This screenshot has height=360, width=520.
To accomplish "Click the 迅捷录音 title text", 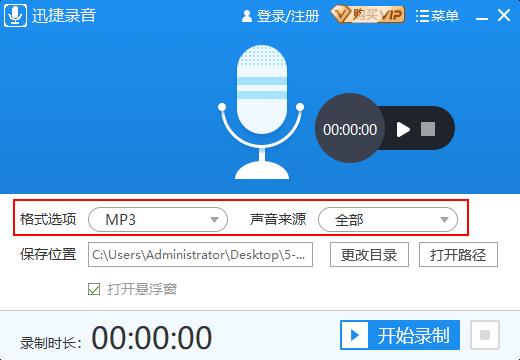I will coord(64,15).
